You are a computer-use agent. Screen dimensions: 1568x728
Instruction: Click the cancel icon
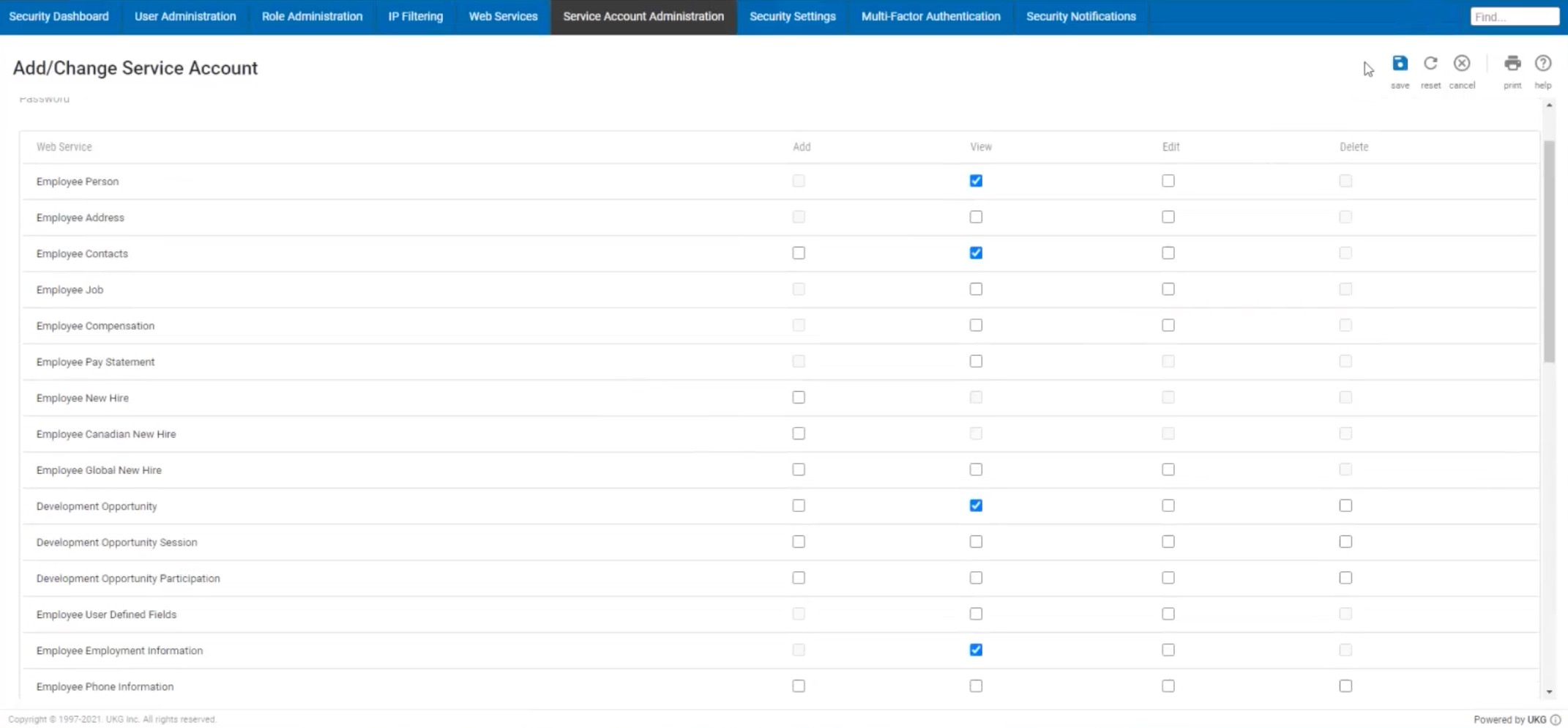click(x=1462, y=64)
